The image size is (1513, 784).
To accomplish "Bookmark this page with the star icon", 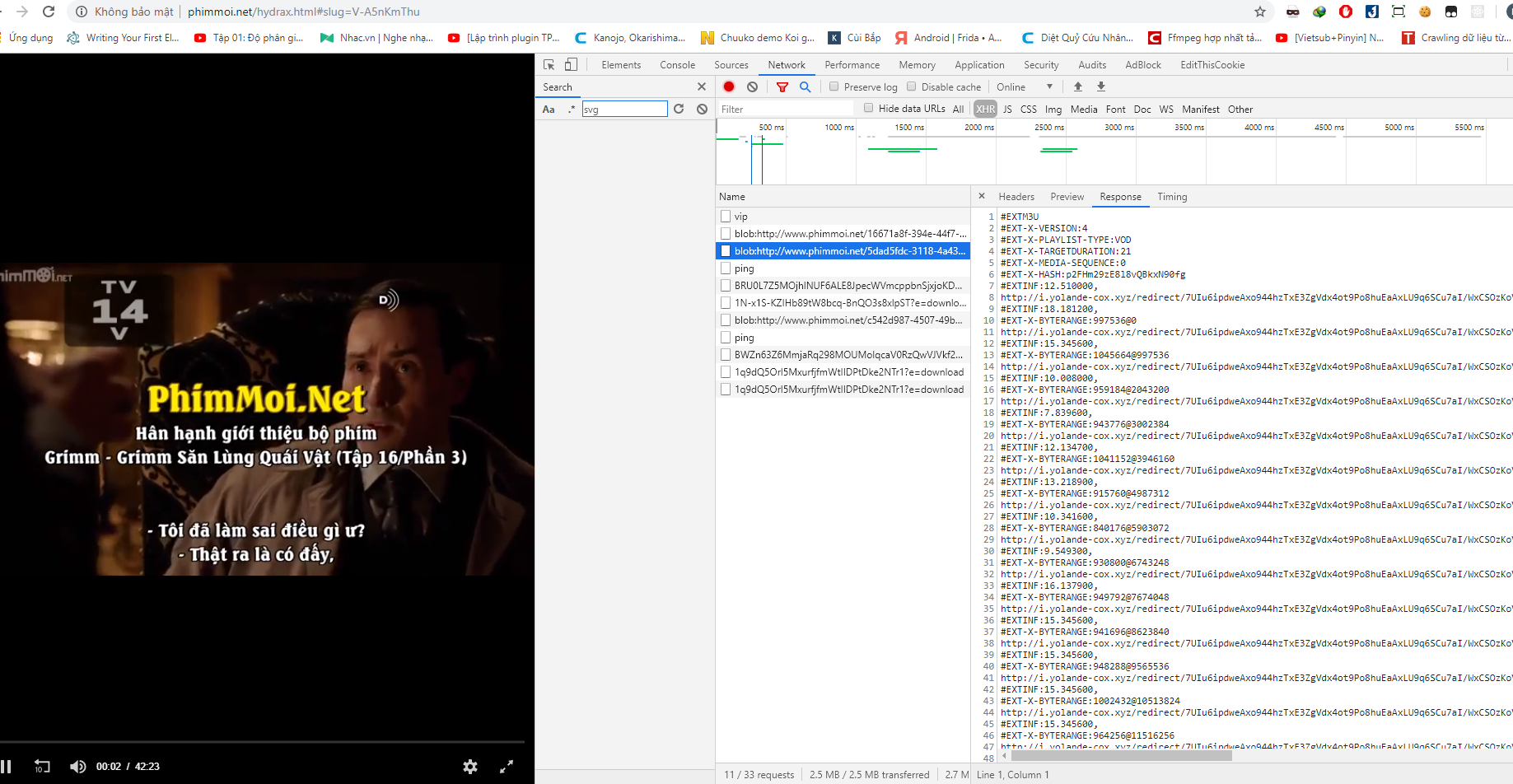I will point(1259,12).
